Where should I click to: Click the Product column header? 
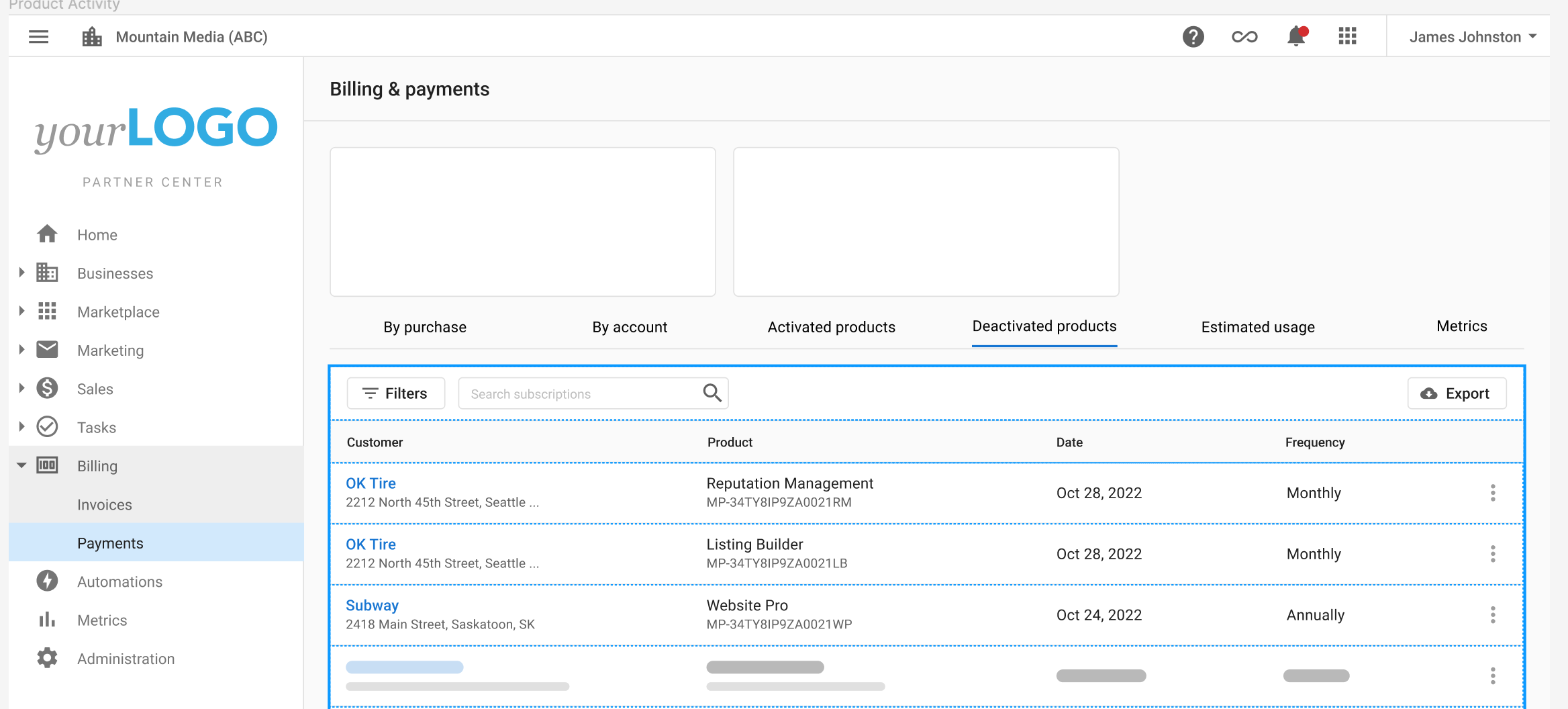(730, 442)
